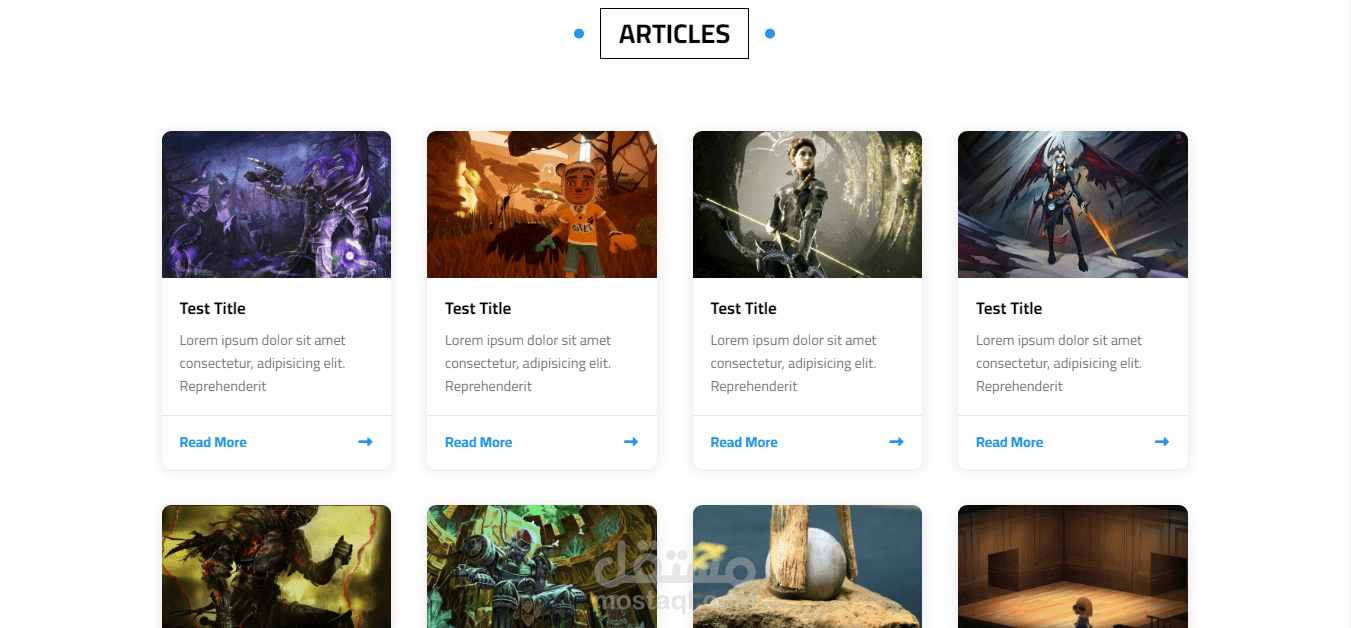This screenshot has width=1351, height=628.
Task: Click arrow icon on fourth article card
Action: (1162, 442)
